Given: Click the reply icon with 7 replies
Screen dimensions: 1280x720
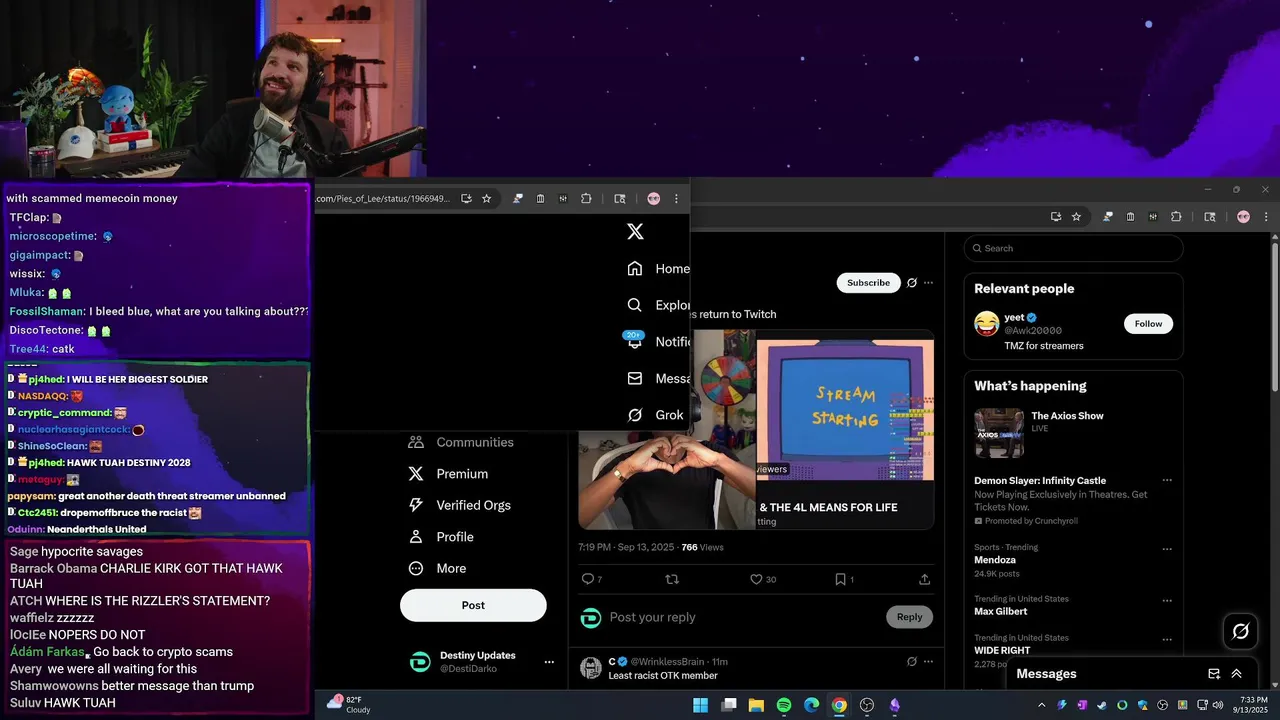Looking at the screenshot, I should [592, 579].
